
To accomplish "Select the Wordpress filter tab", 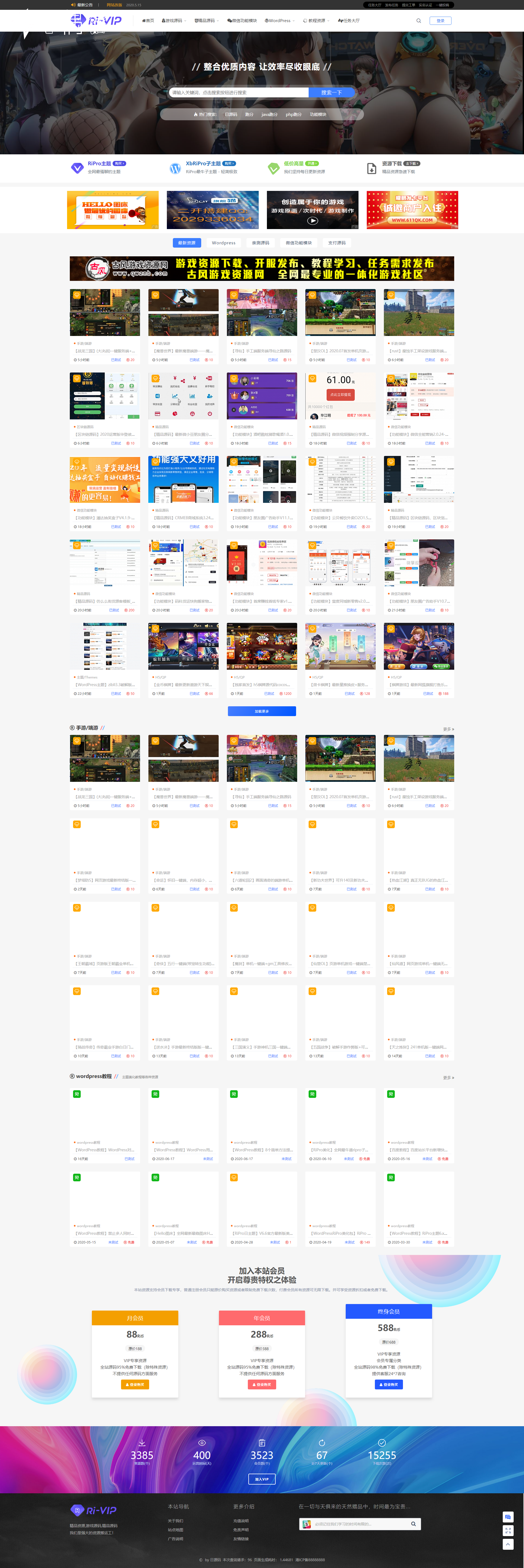I will pos(223,243).
